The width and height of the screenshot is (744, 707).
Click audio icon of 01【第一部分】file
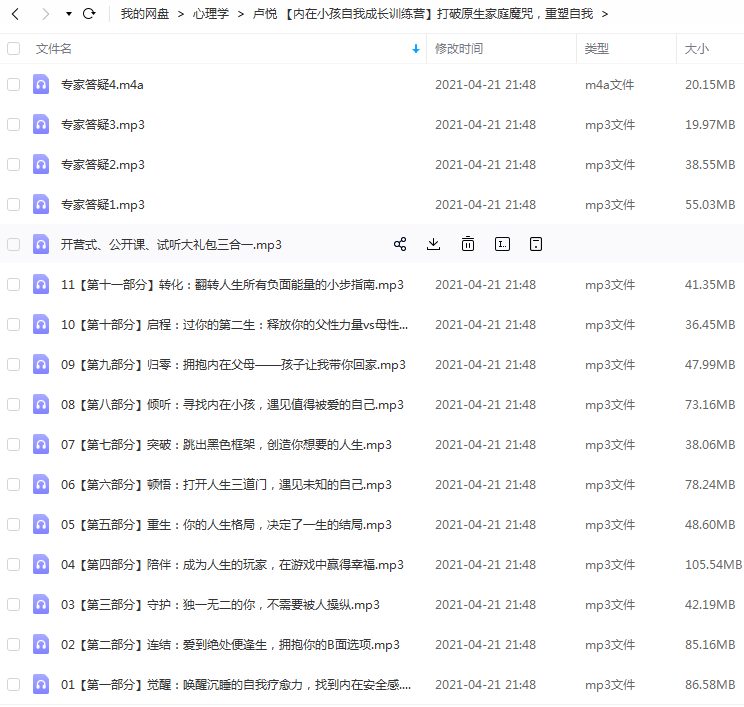pyautogui.click(x=41, y=685)
